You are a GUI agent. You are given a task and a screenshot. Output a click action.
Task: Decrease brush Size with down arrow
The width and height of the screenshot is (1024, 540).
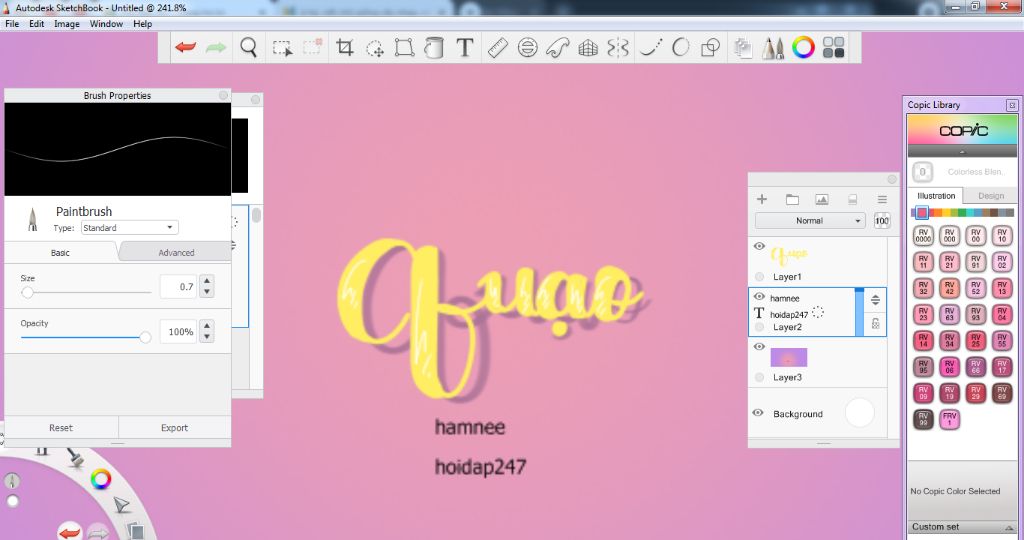(207, 292)
